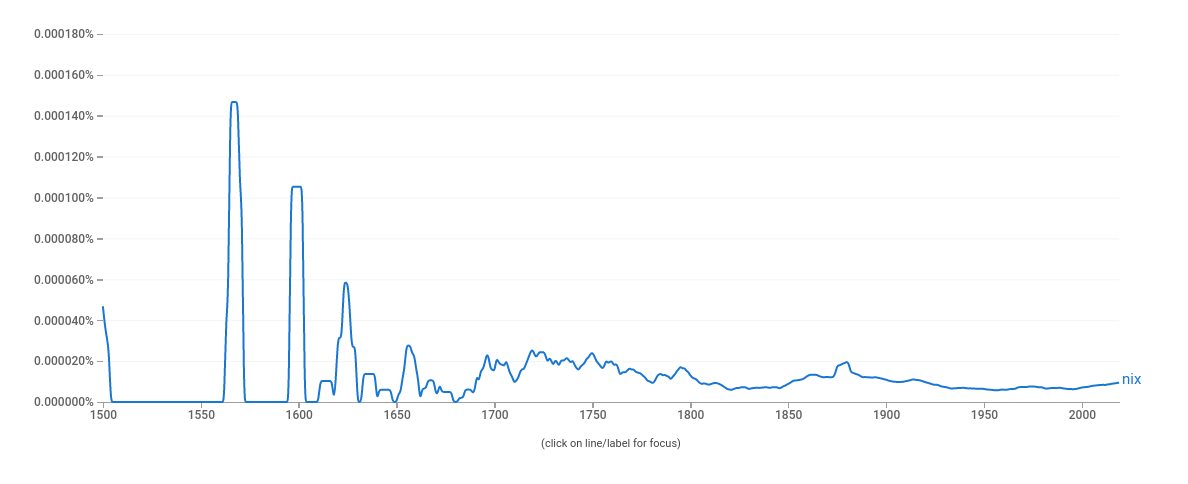This screenshot has width=1188, height=484.
Task: Click the line's starting point at 1500
Action: [103, 307]
